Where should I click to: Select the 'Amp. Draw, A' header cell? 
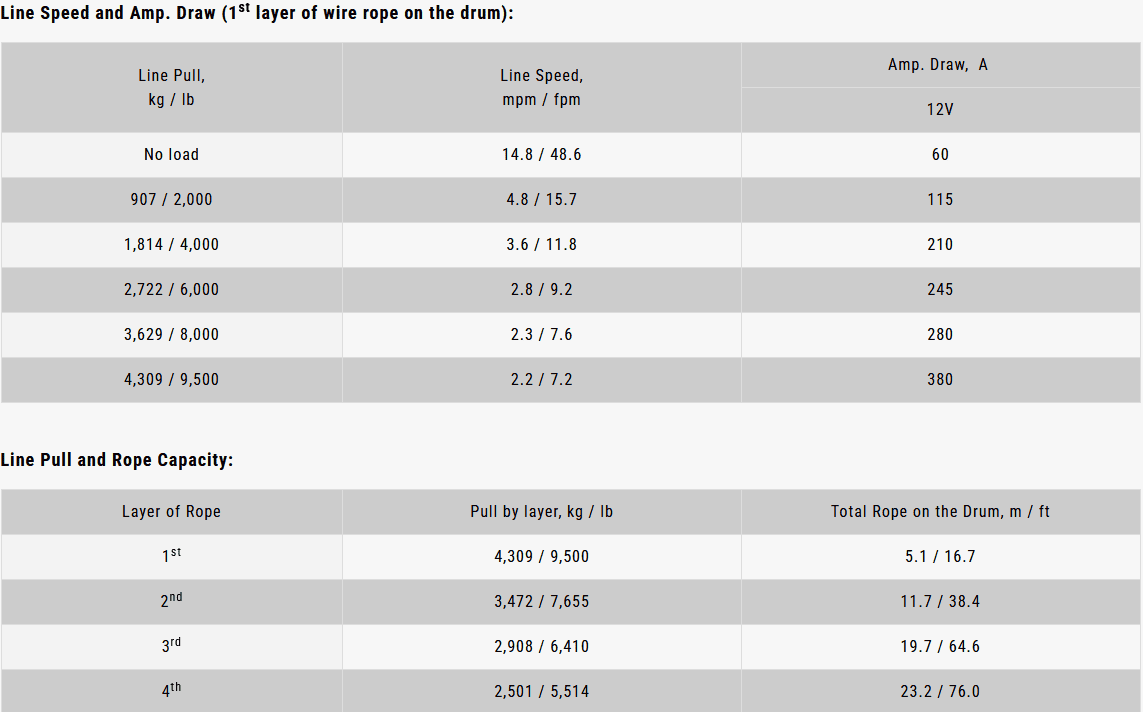940,64
